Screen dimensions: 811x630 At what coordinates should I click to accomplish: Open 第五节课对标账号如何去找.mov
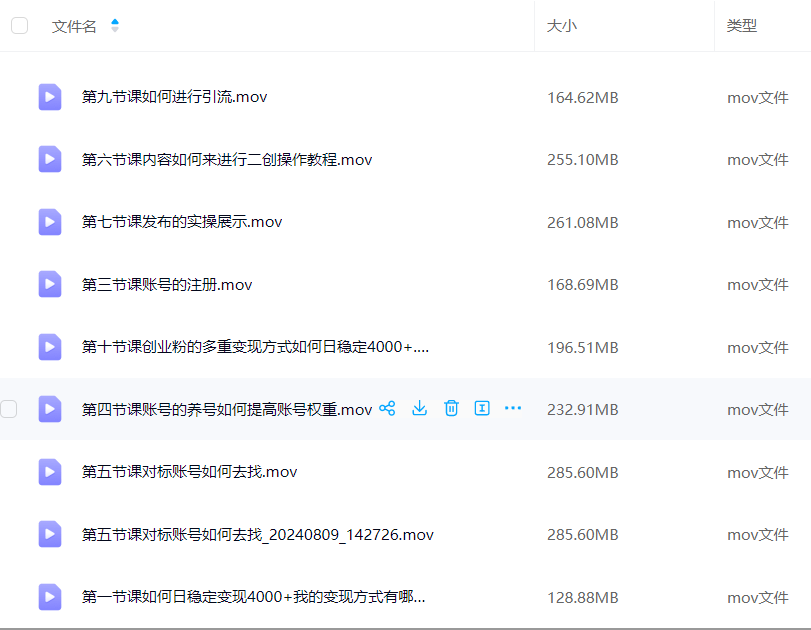tap(189, 472)
